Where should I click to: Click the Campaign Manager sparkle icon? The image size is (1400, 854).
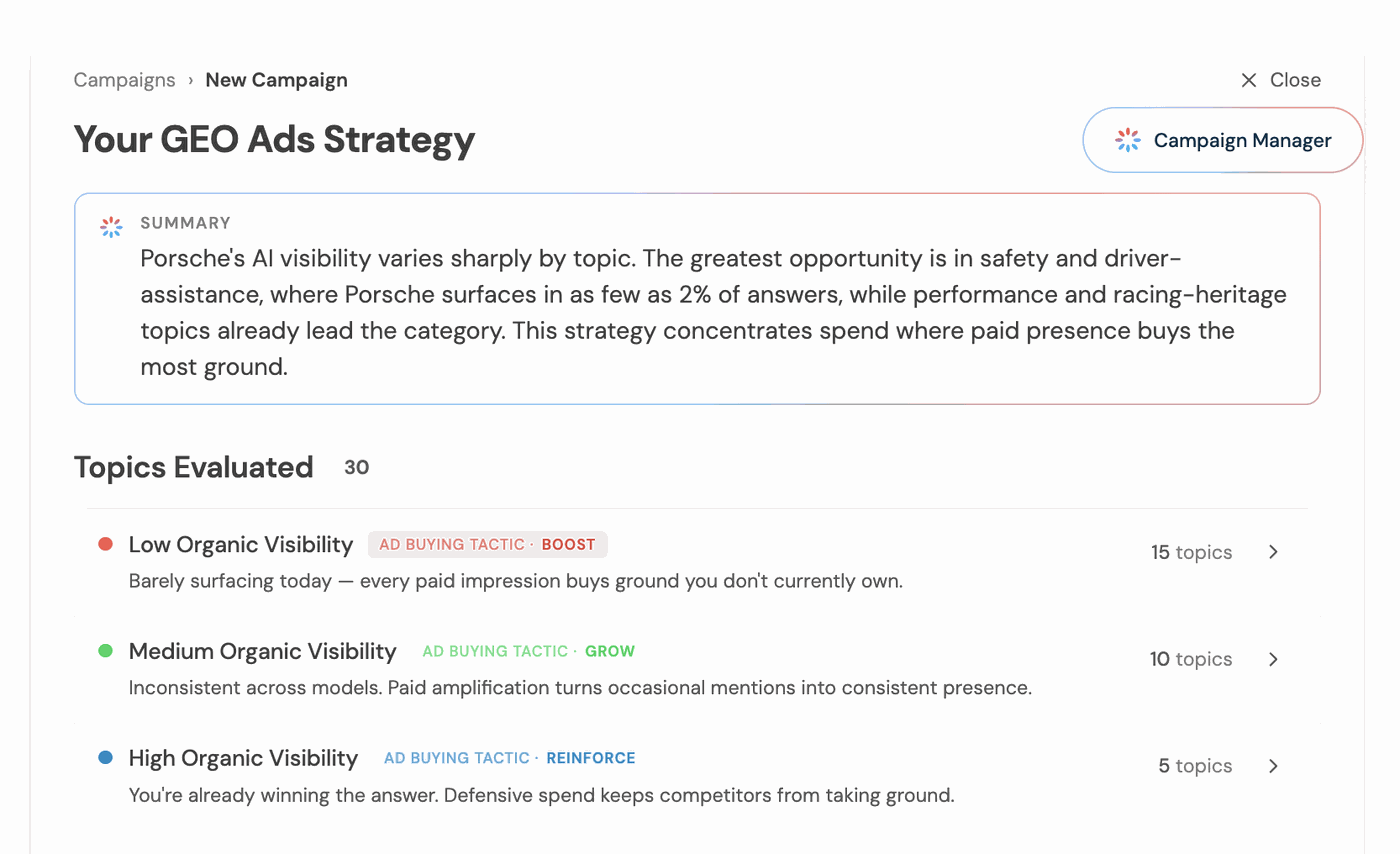coord(1128,141)
